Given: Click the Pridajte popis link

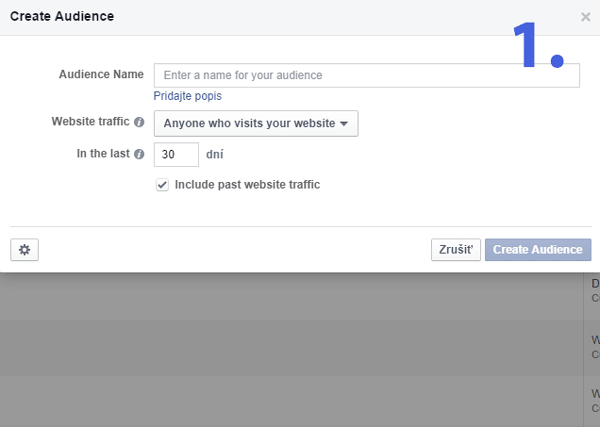Looking at the screenshot, I should (x=187, y=96).
